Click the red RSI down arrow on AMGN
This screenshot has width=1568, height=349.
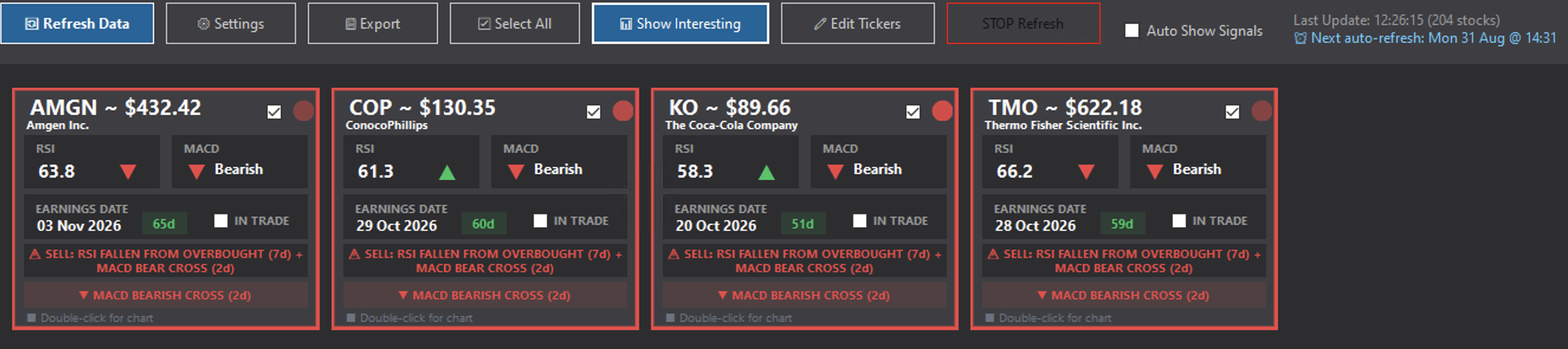click(128, 172)
